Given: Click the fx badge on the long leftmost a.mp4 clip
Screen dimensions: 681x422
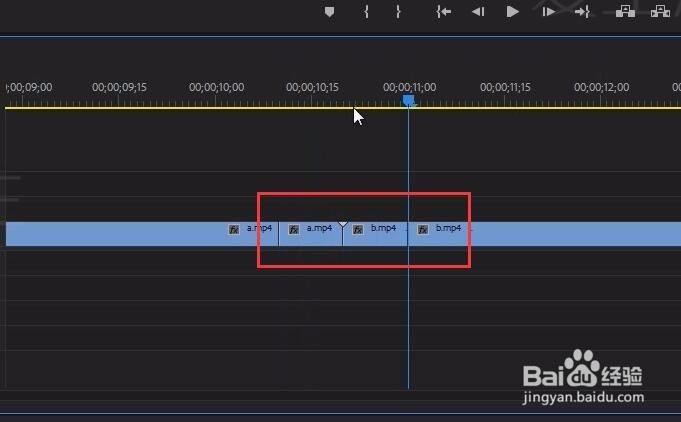Looking at the screenshot, I should pyautogui.click(x=234, y=229).
